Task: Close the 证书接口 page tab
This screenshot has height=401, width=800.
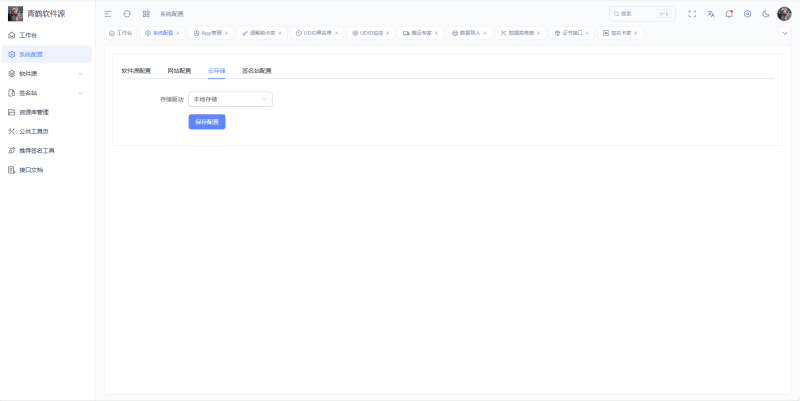Action: click(x=587, y=33)
